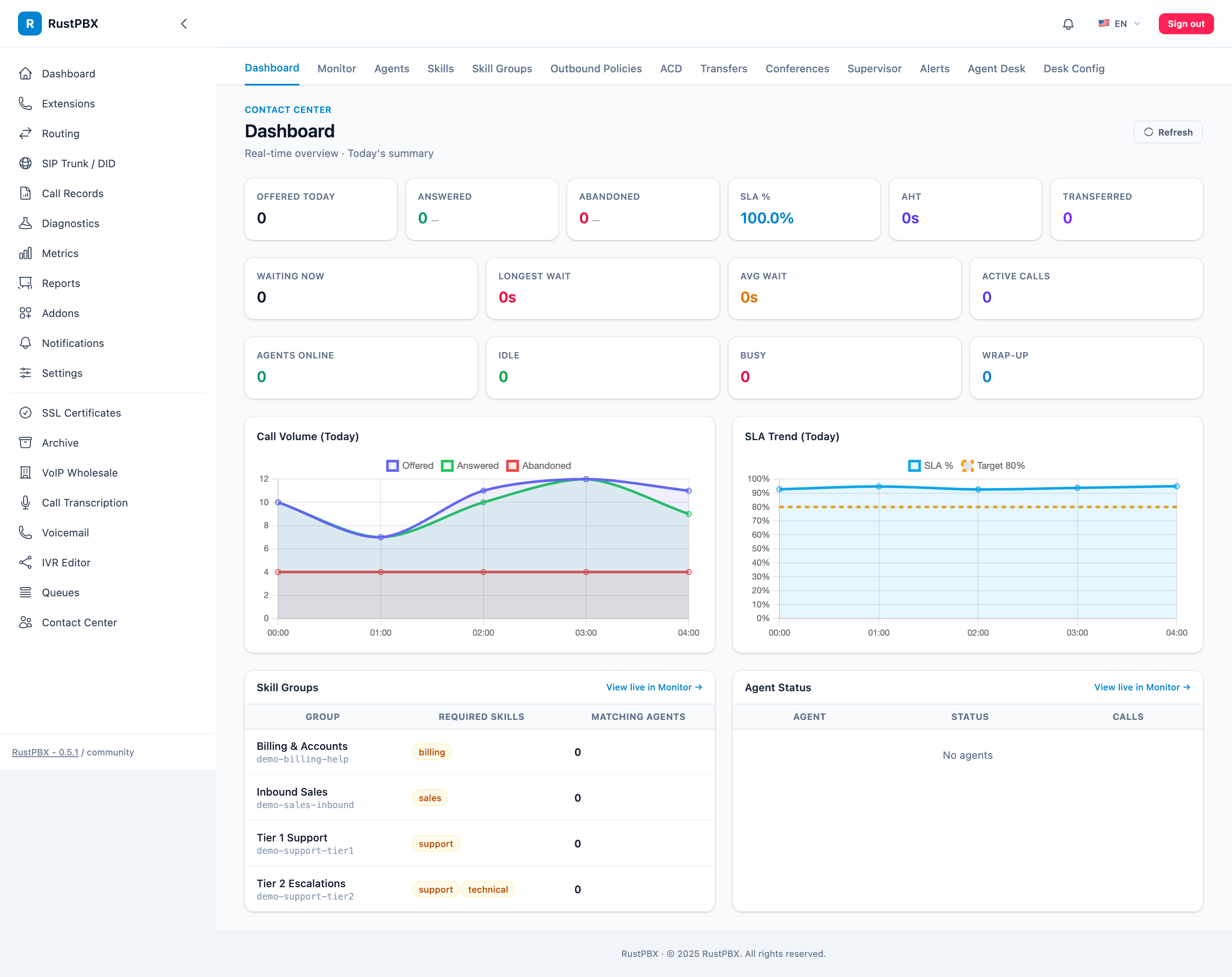The image size is (1232, 977).
Task: Toggle Answered series in Call Volume legend
Action: click(470, 466)
